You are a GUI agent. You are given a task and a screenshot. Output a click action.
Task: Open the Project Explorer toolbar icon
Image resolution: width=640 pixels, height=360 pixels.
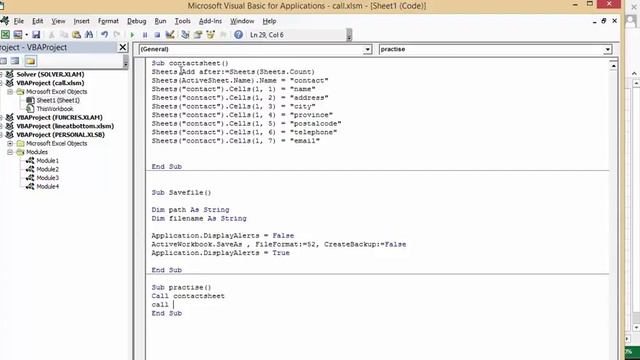[x=185, y=35]
